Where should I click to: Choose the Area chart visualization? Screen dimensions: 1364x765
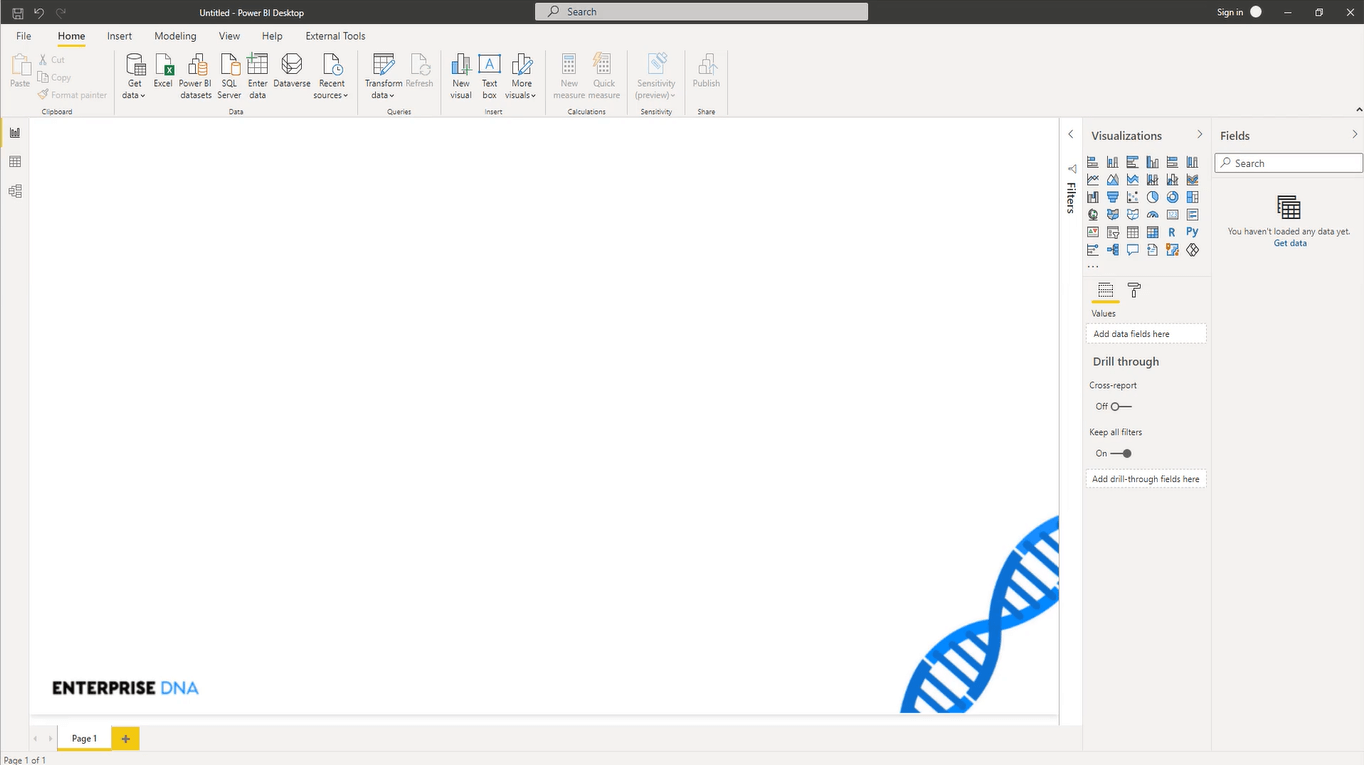[1113, 180]
